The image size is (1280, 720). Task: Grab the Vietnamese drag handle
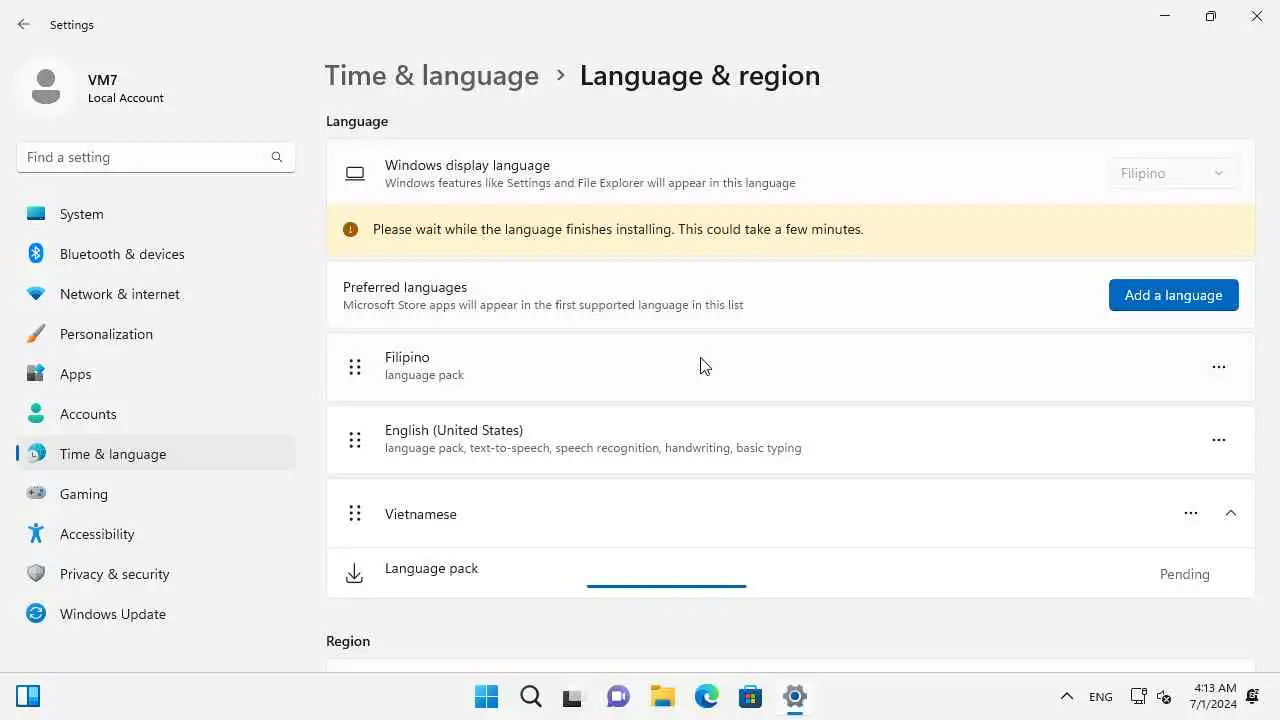coord(355,513)
